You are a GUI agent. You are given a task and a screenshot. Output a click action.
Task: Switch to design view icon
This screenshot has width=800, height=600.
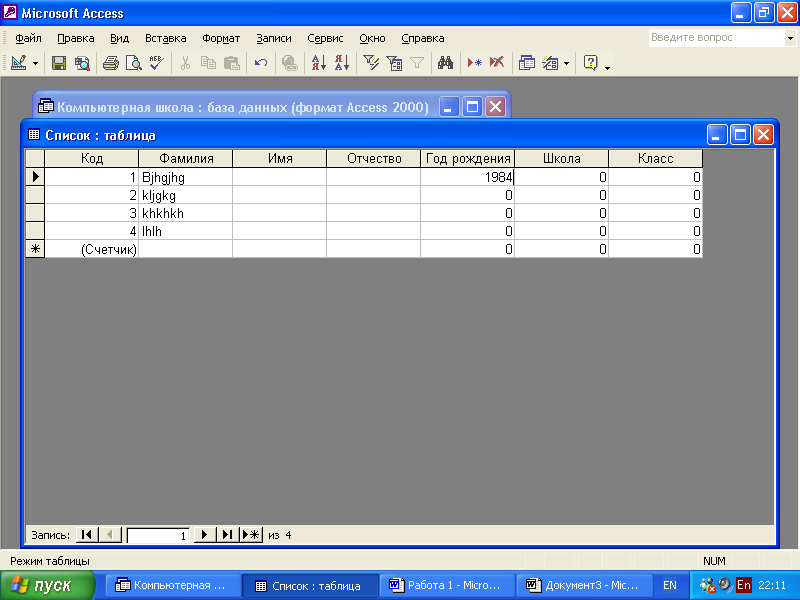(x=18, y=63)
